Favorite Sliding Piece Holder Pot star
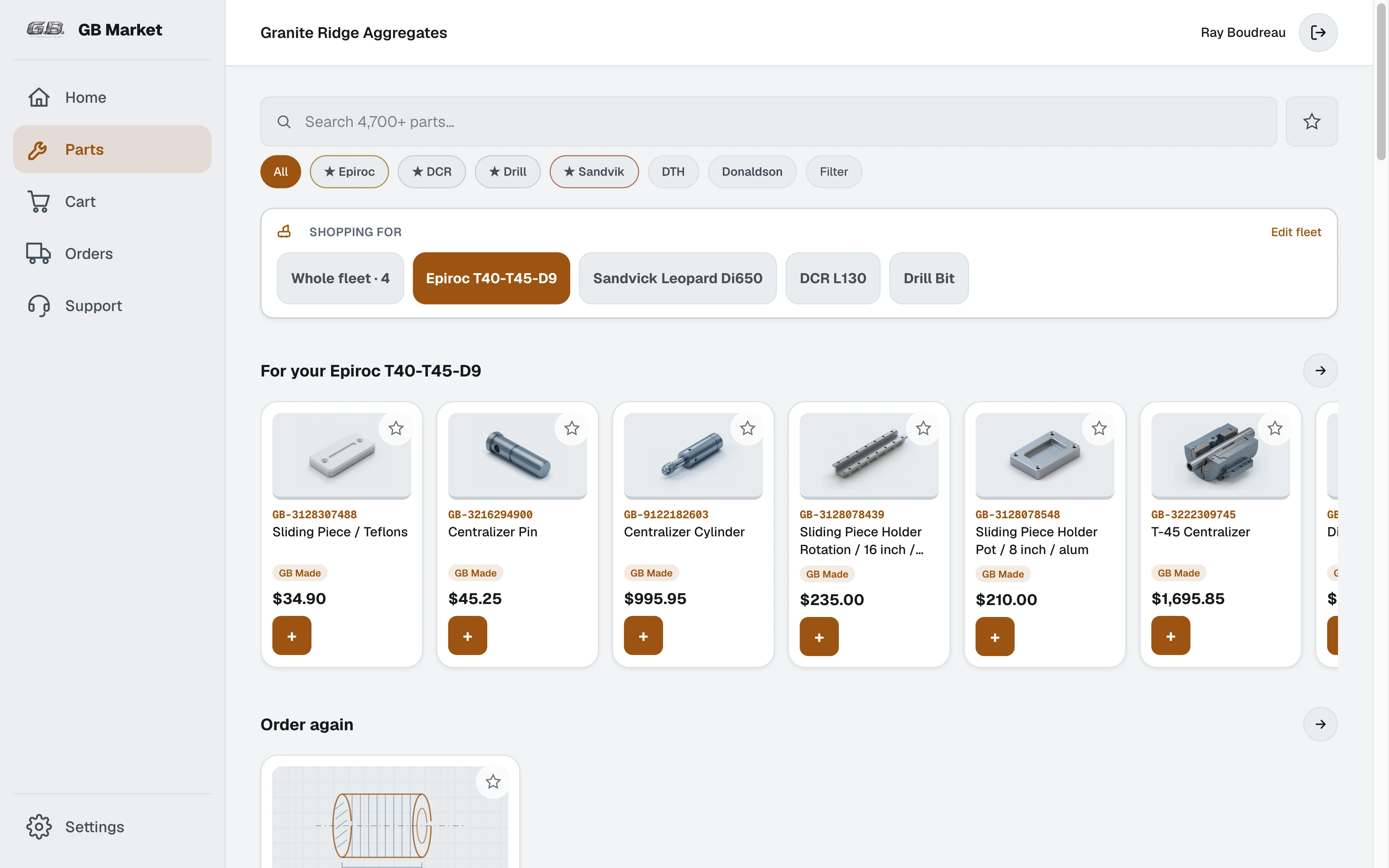This screenshot has width=1389, height=868. pos(1099,428)
